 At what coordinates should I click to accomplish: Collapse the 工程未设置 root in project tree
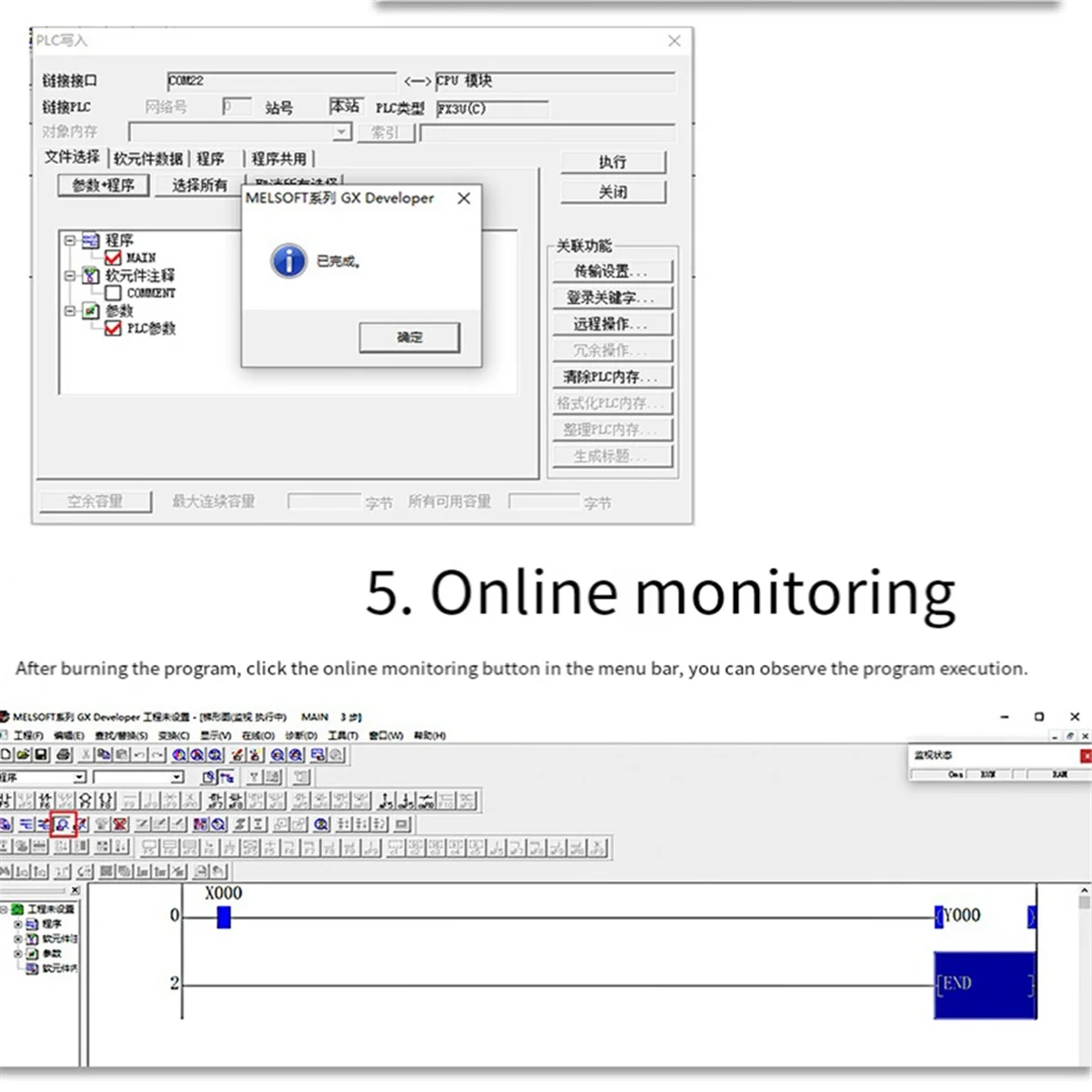point(4,910)
